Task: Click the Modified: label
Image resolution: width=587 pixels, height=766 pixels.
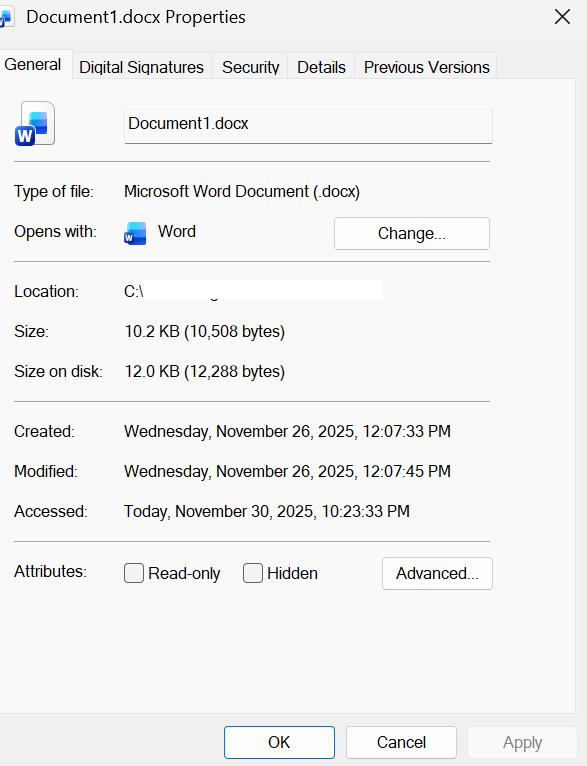Action: 46,472
